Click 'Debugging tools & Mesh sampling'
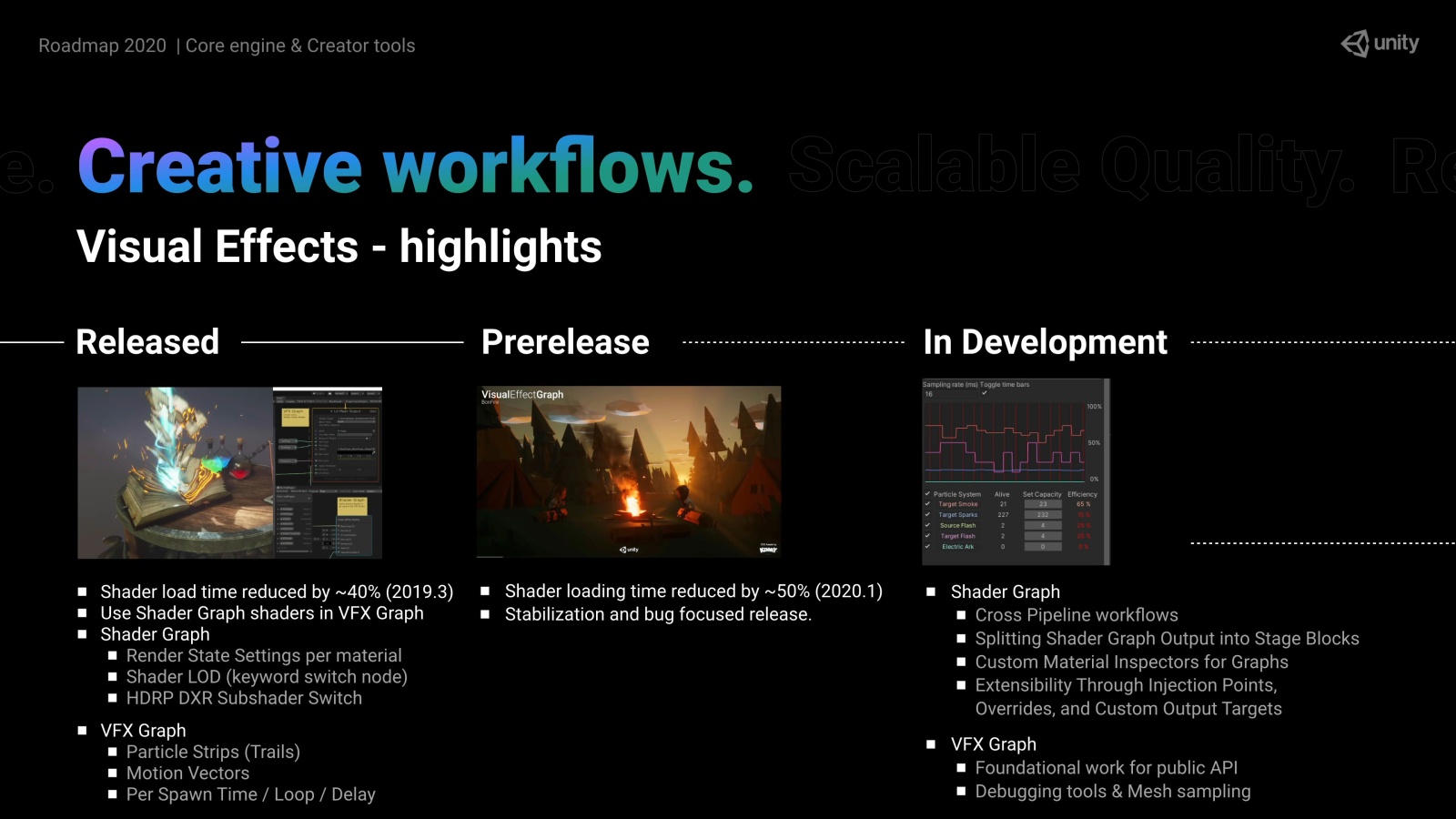The image size is (1456, 819). [1113, 792]
